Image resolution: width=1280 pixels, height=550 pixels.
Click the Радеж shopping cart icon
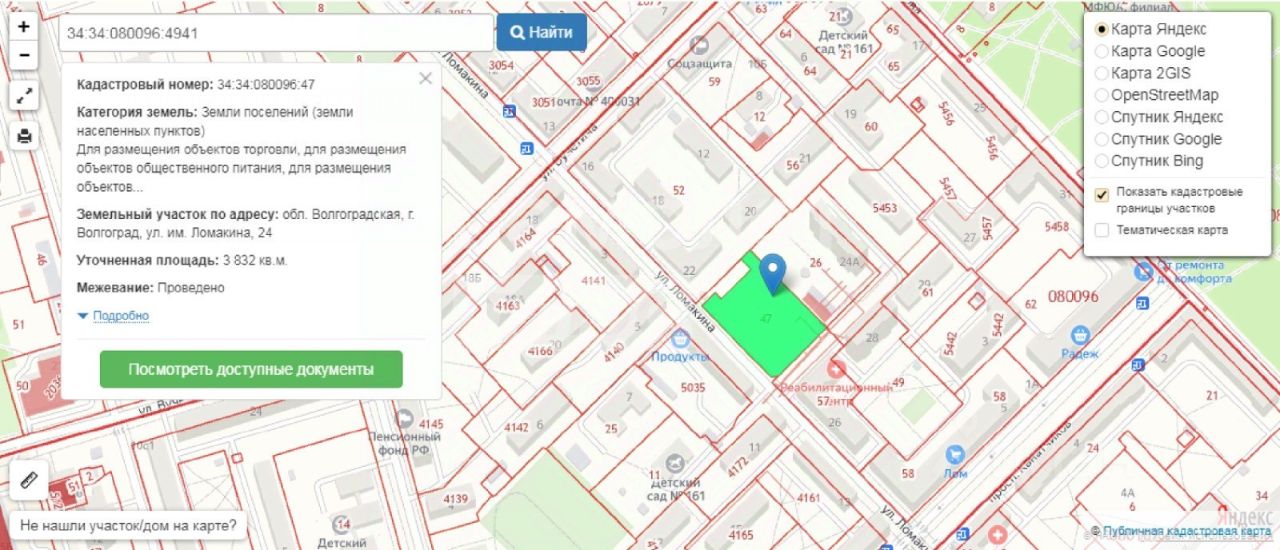[1079, 334]
